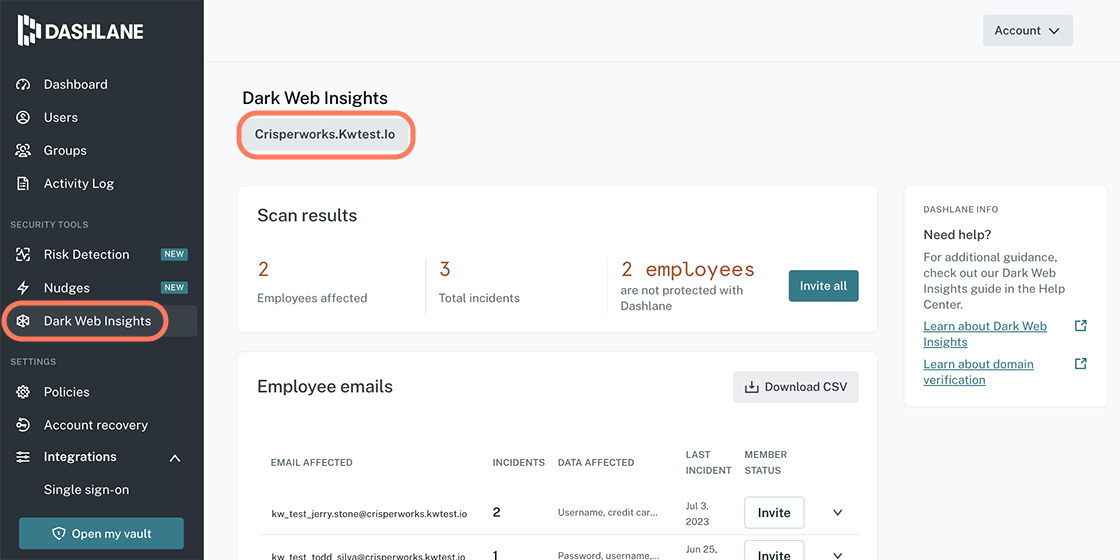Click the Employee emails heading

pyautogui.click(x=325, y=387)
